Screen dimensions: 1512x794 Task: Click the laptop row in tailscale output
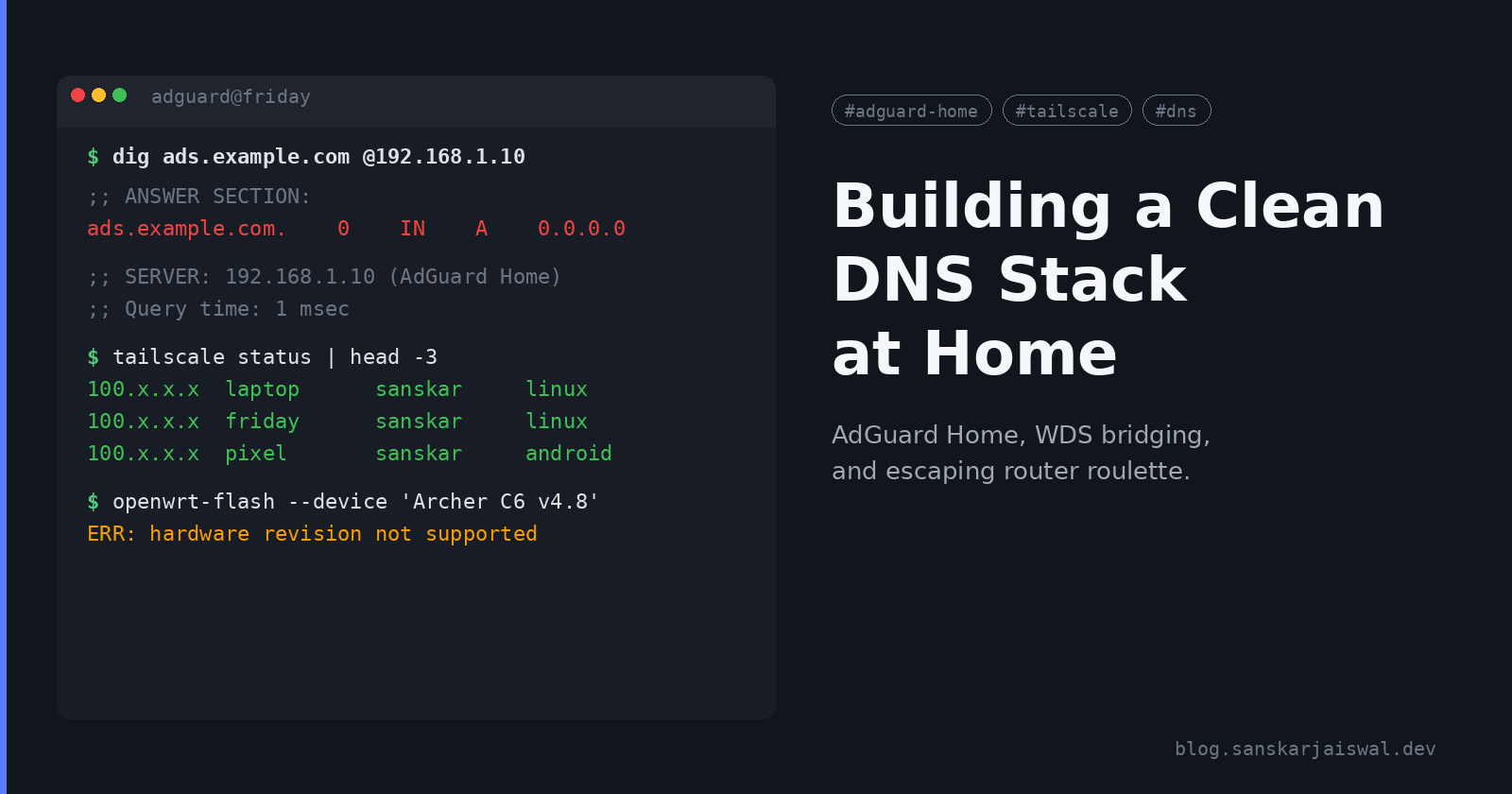coord(337,389)
